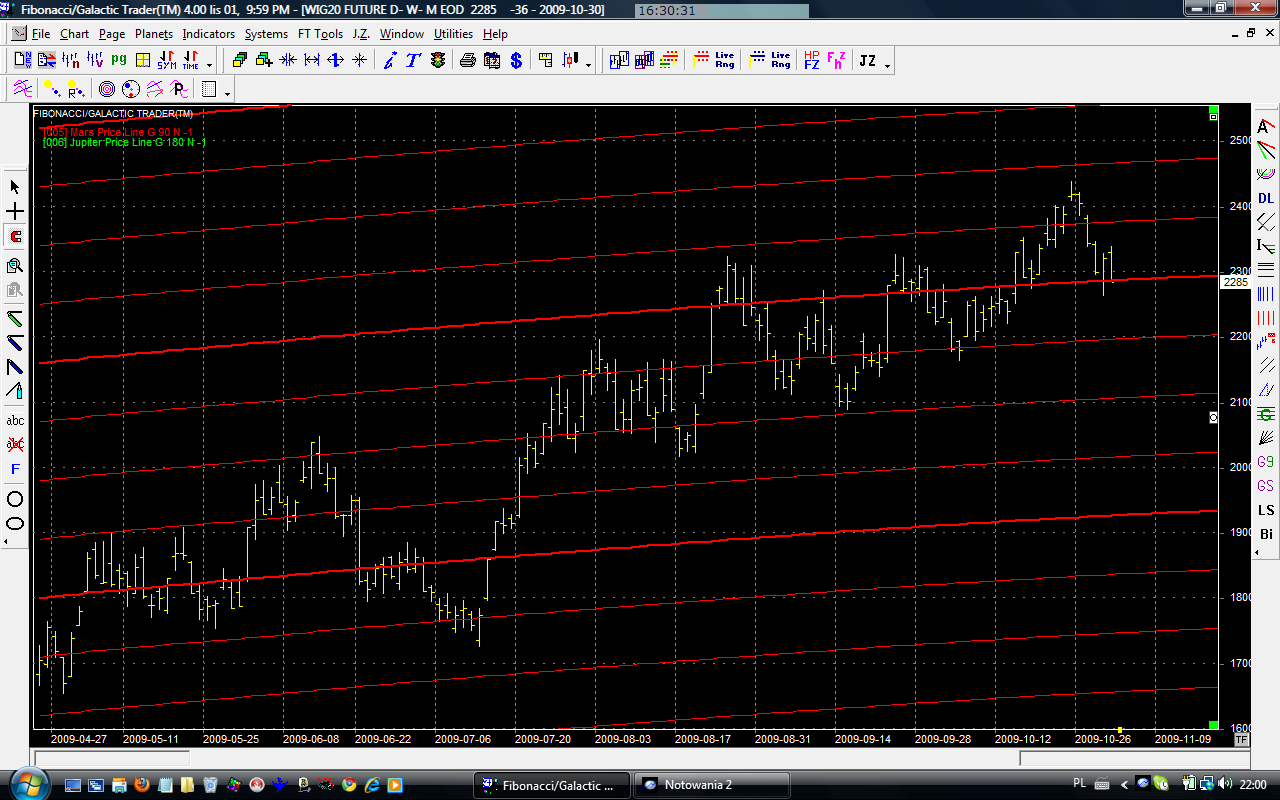Click the green pg page icon
1280x800 pixels.
119,61
